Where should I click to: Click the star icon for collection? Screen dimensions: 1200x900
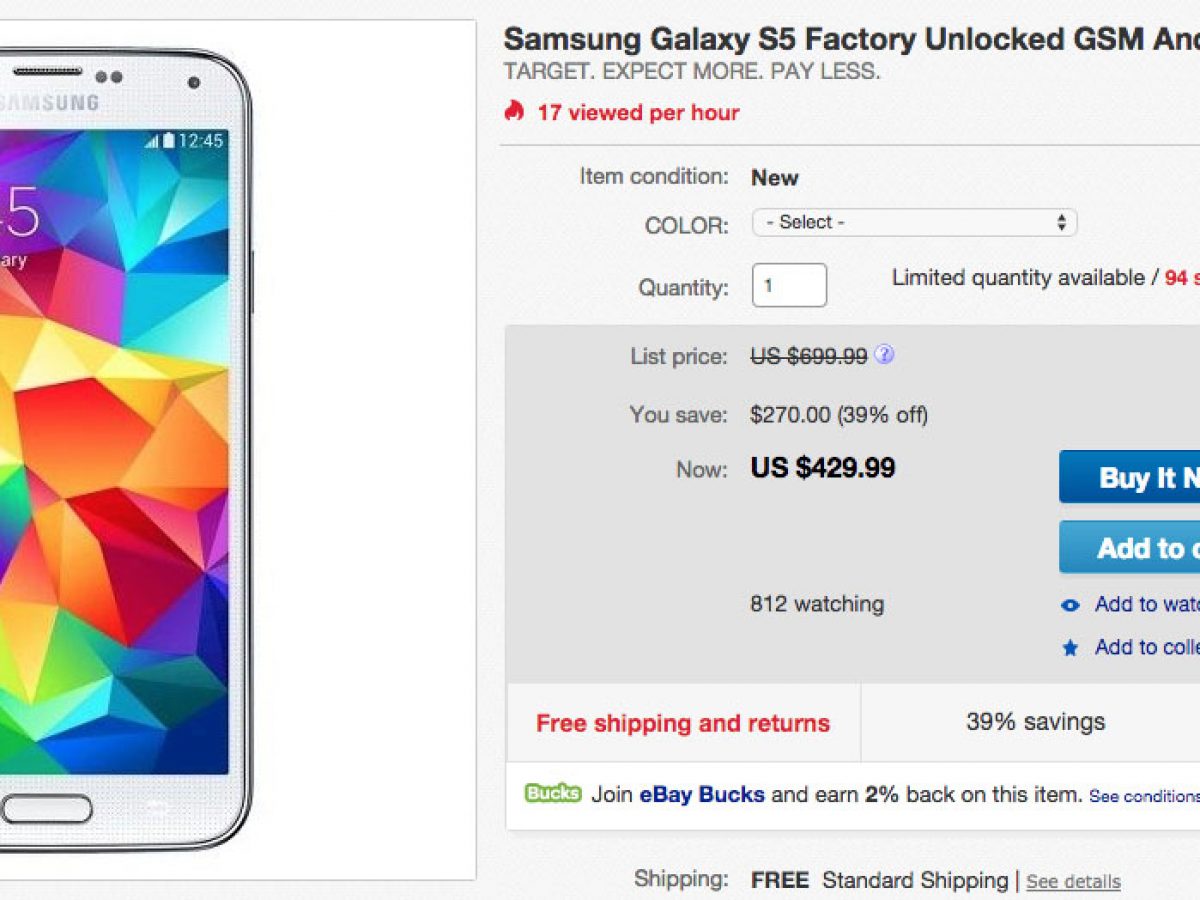1070,648
